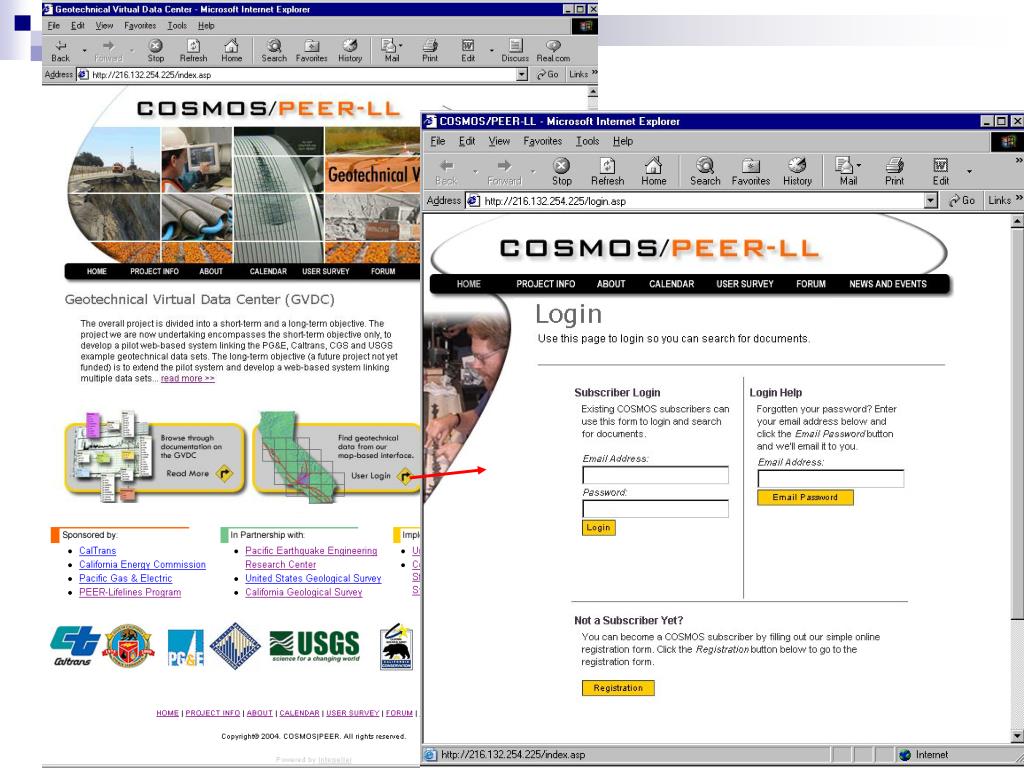Open United States Geological Survey link
The height and width of the screenshot is (768, 1024).
coord(313,578)
